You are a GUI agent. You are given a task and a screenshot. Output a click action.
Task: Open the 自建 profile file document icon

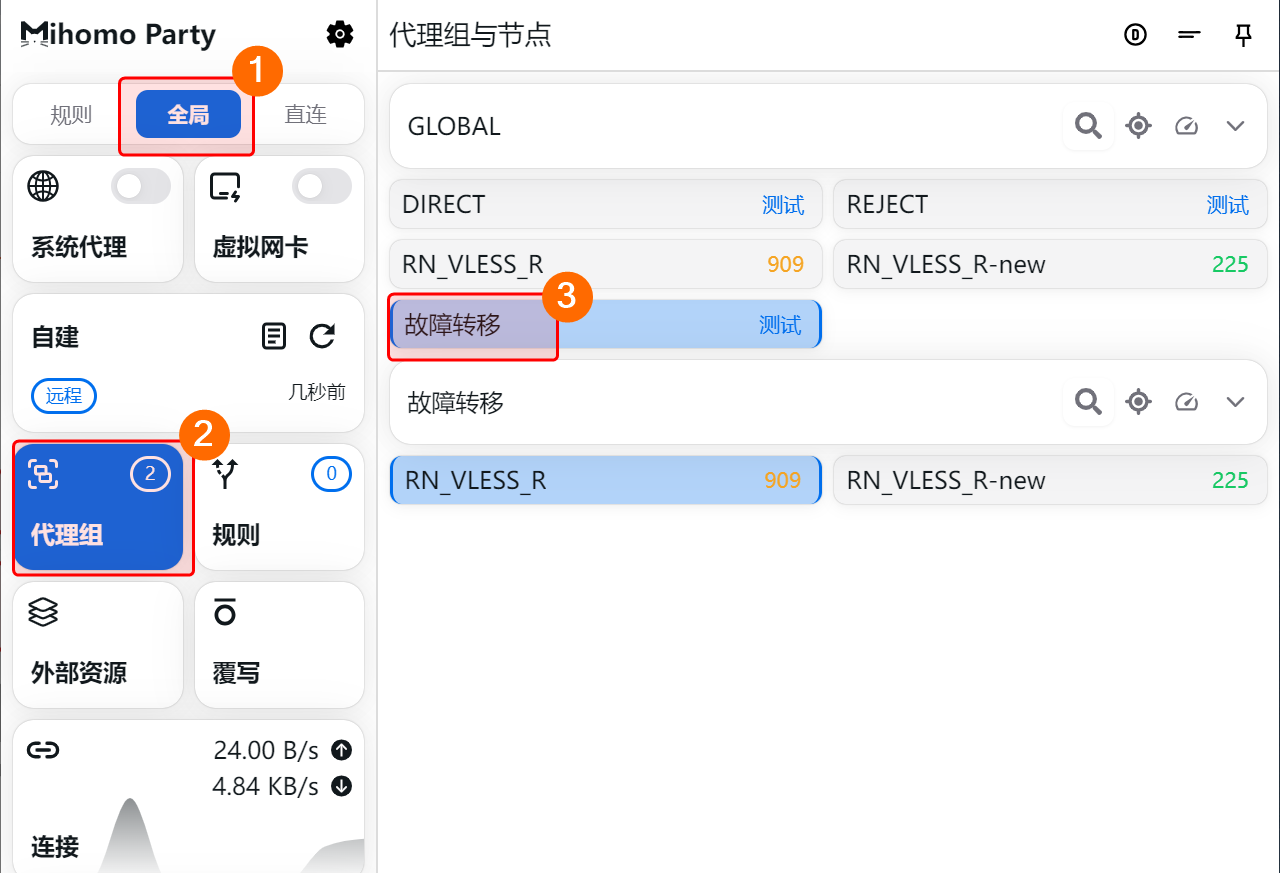pos(274,336)
